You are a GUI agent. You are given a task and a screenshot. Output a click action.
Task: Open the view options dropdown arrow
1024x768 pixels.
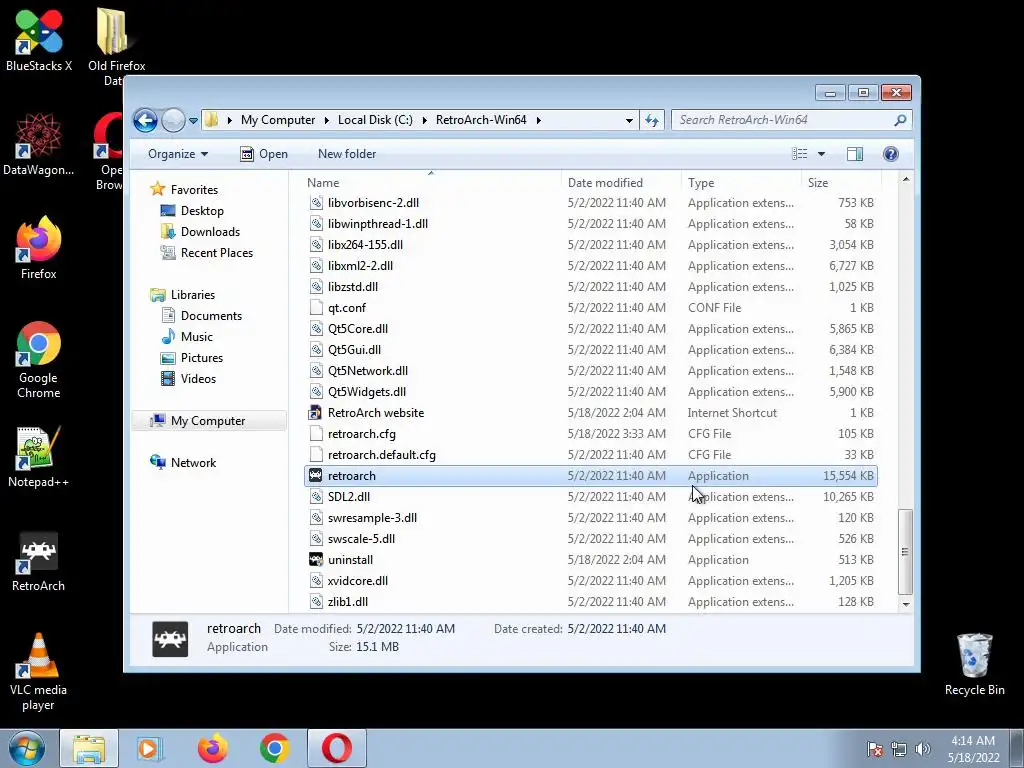point(821,154)
